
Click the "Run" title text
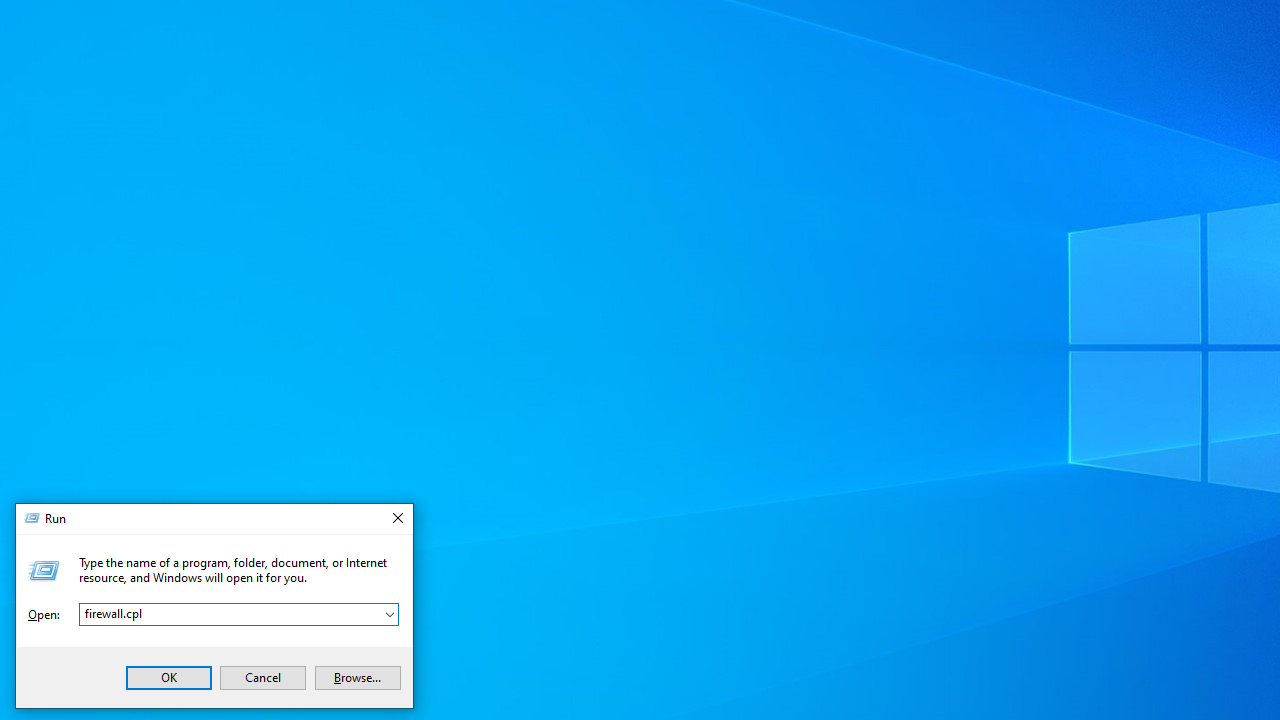click(55, 519)
